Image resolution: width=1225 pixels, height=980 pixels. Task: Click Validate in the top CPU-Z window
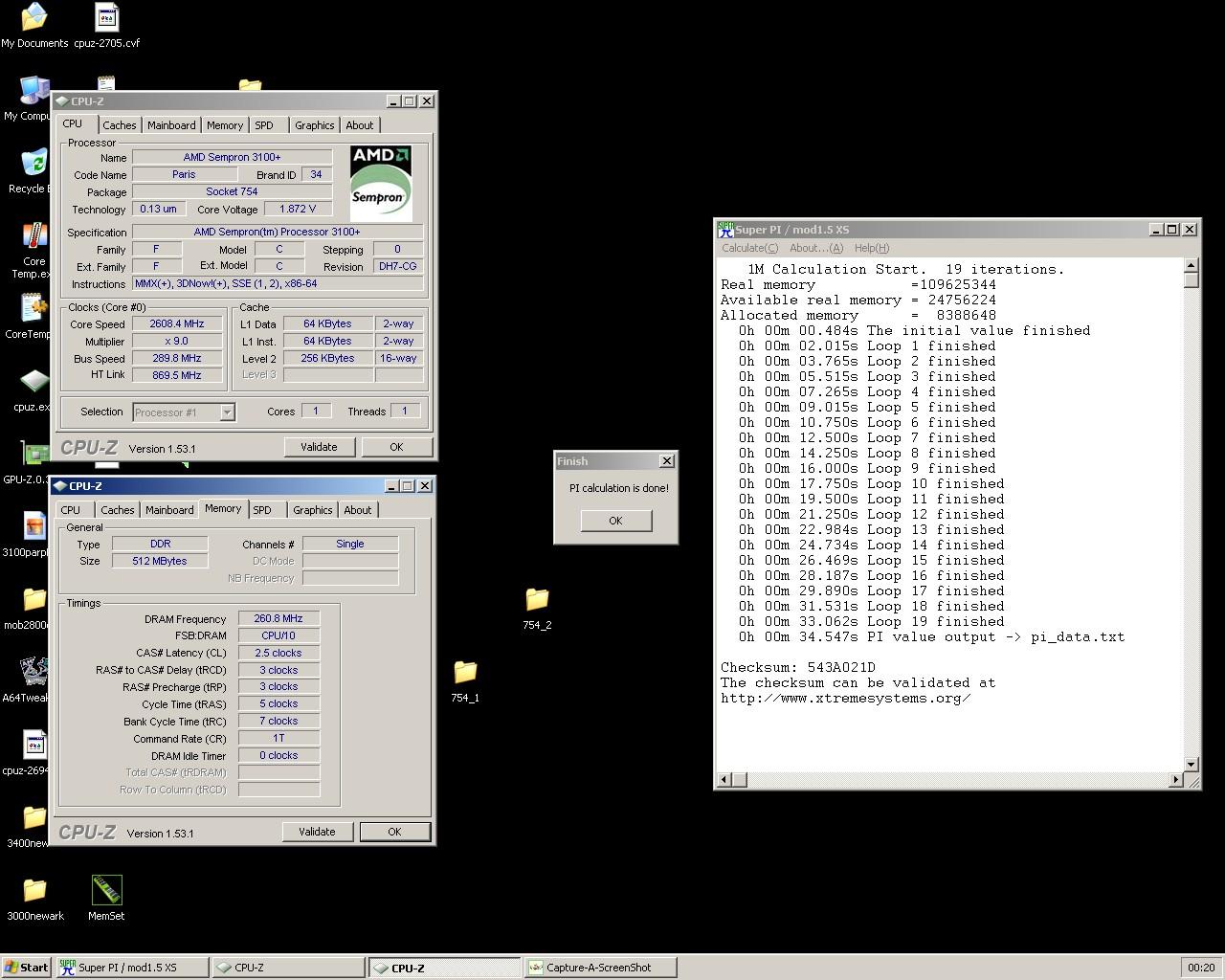[319, 447]
